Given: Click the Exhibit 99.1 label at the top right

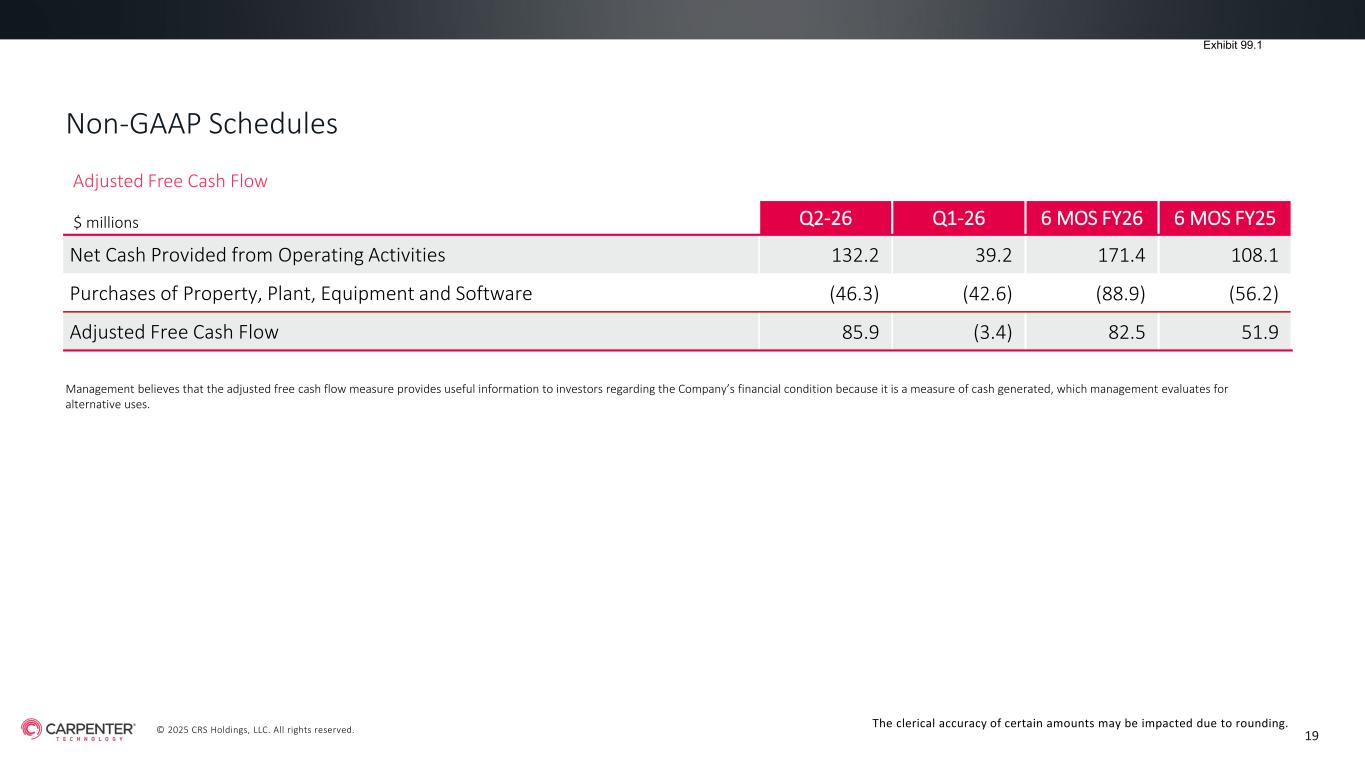Looking at the screenshot, I should [x=1231, y=45].
